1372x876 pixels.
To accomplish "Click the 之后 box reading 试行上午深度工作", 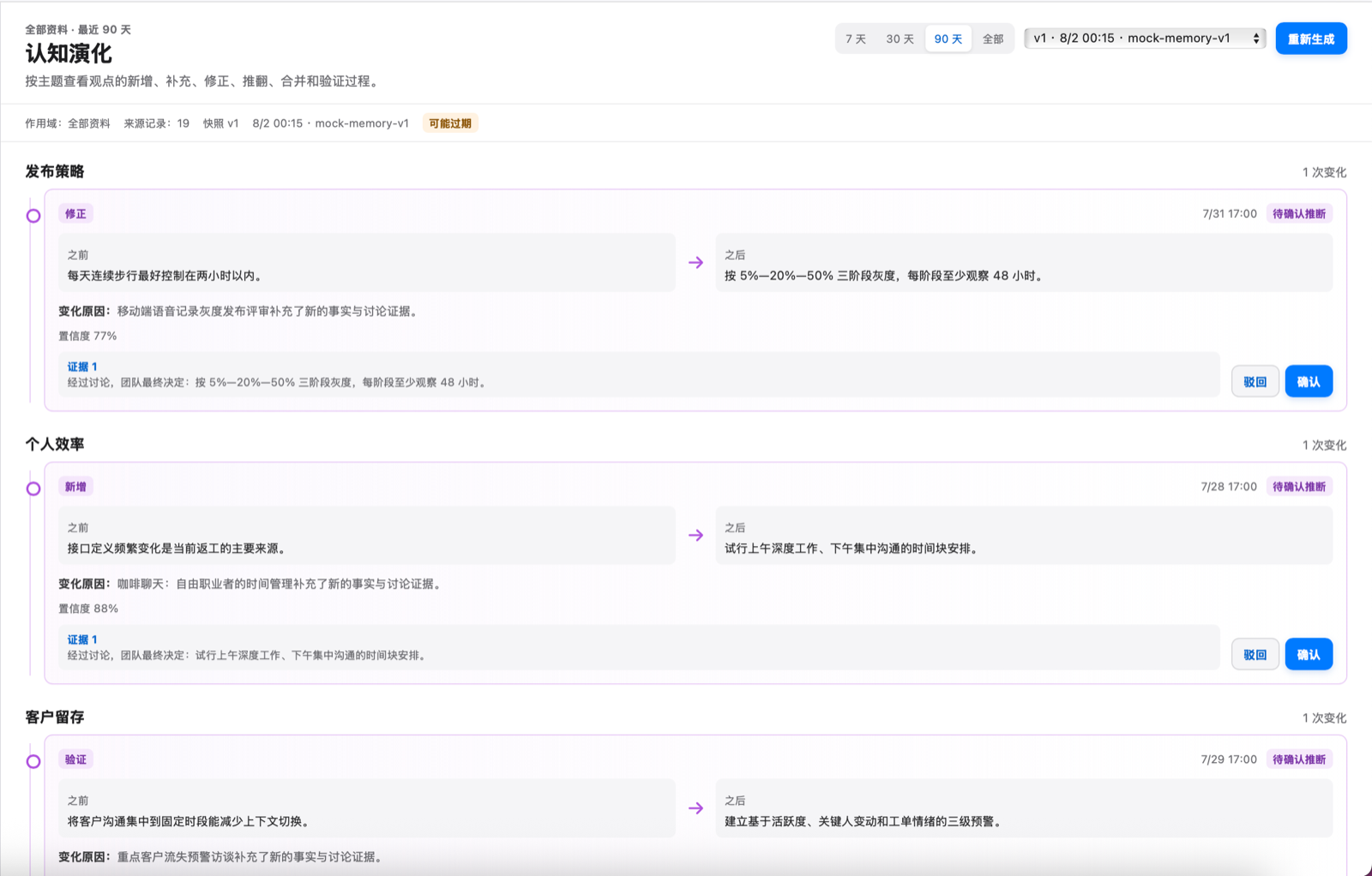I will (x=1024, y=535).
